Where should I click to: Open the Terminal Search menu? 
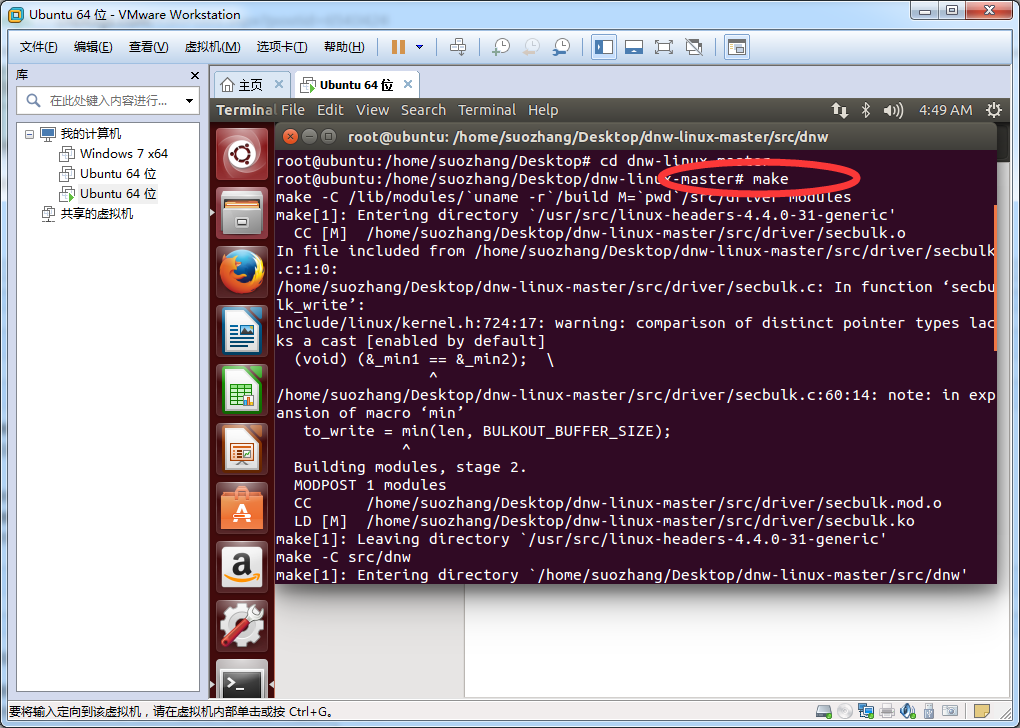(423, 110)
